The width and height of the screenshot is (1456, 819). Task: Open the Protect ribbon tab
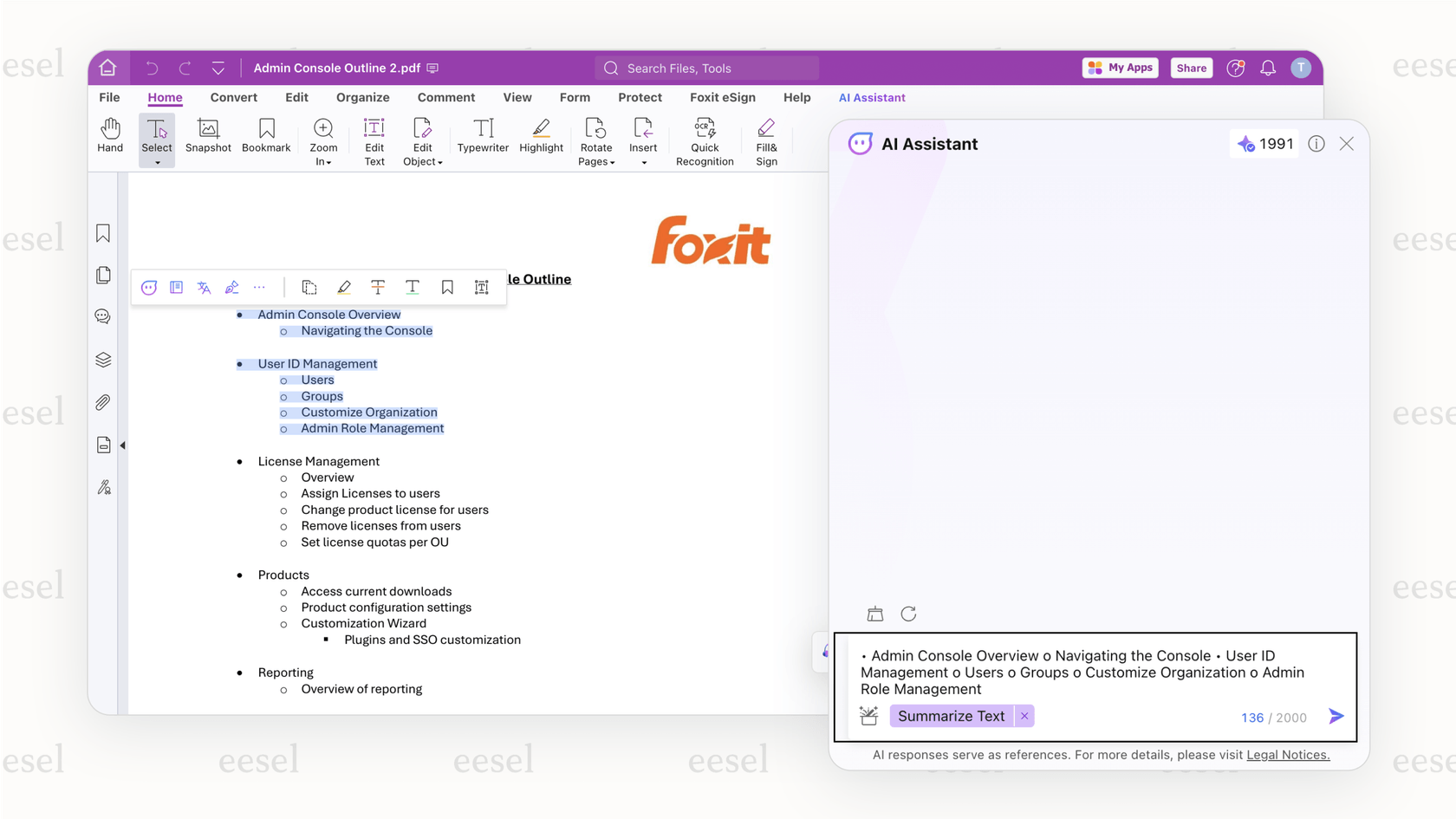[640, 97]
